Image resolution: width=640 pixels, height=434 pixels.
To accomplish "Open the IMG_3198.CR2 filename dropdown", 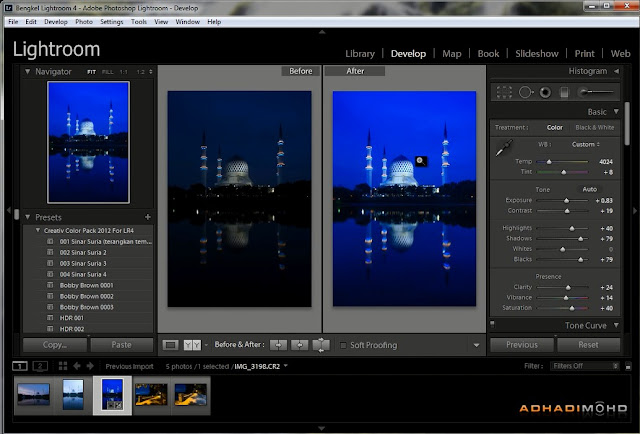I will 285,366.
